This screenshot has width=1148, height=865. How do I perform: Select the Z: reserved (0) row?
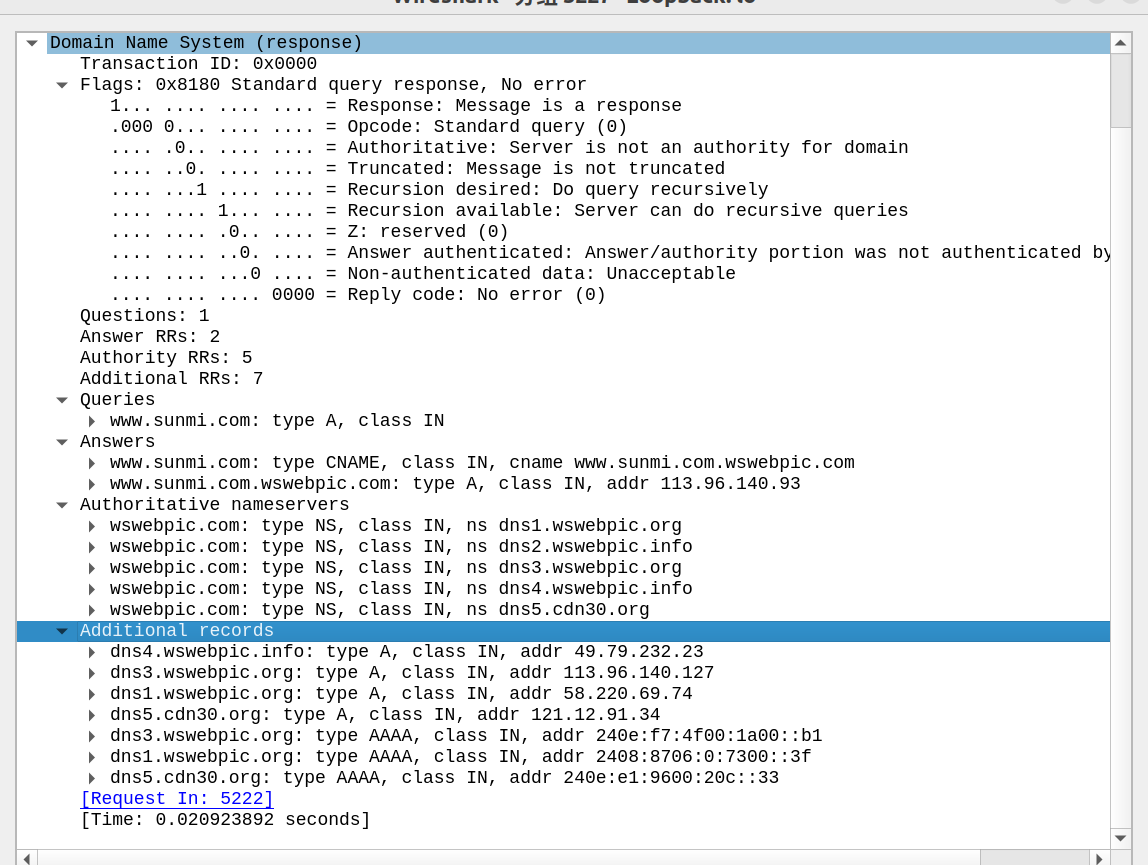(x=563, y=231)
